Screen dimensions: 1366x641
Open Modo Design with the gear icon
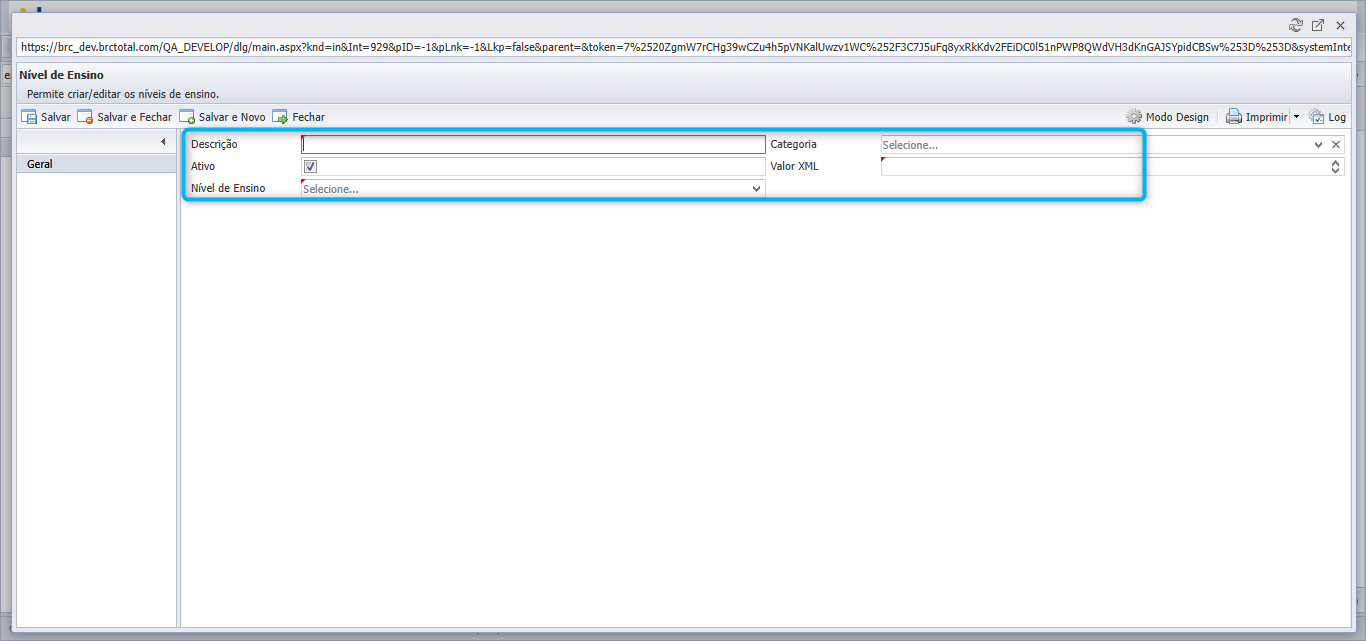[x=1167, y=117]
